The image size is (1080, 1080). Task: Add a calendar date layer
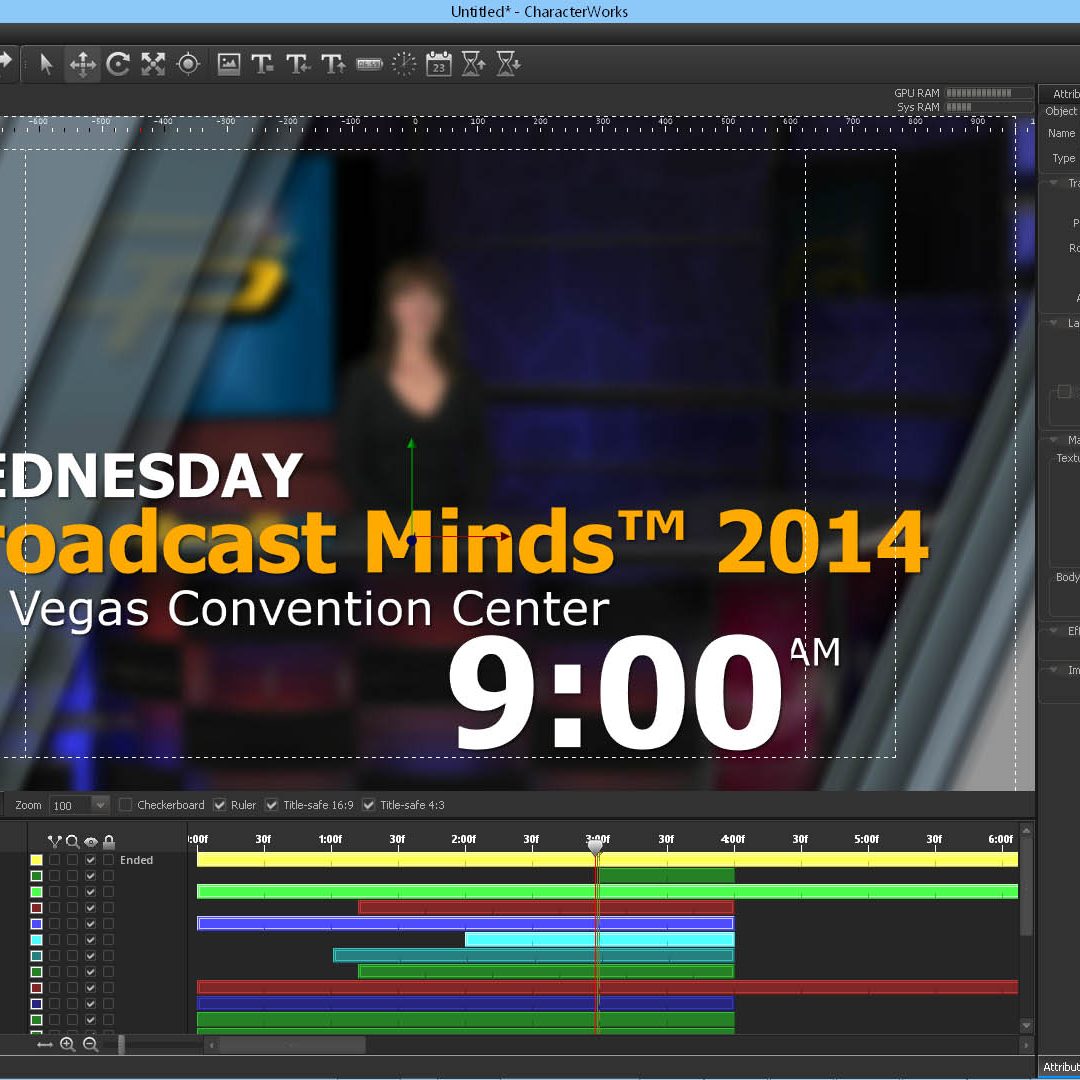point(439,64)
